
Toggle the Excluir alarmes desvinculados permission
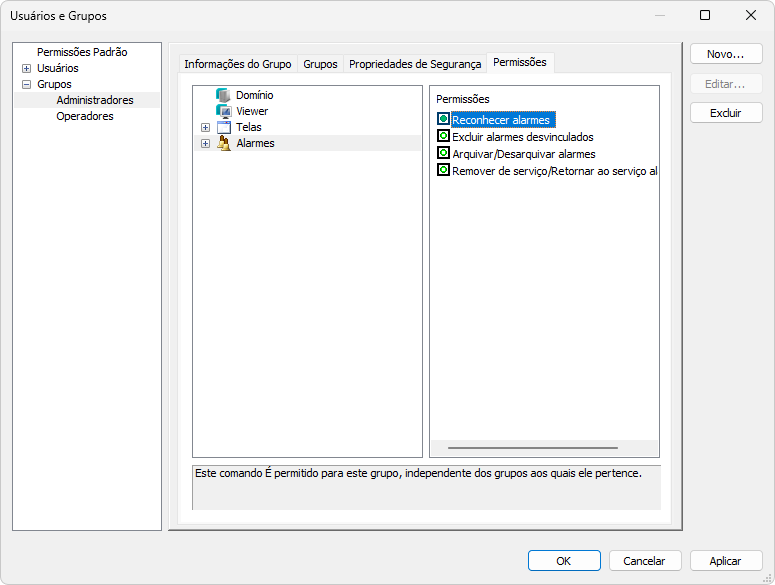click(444, 136)
